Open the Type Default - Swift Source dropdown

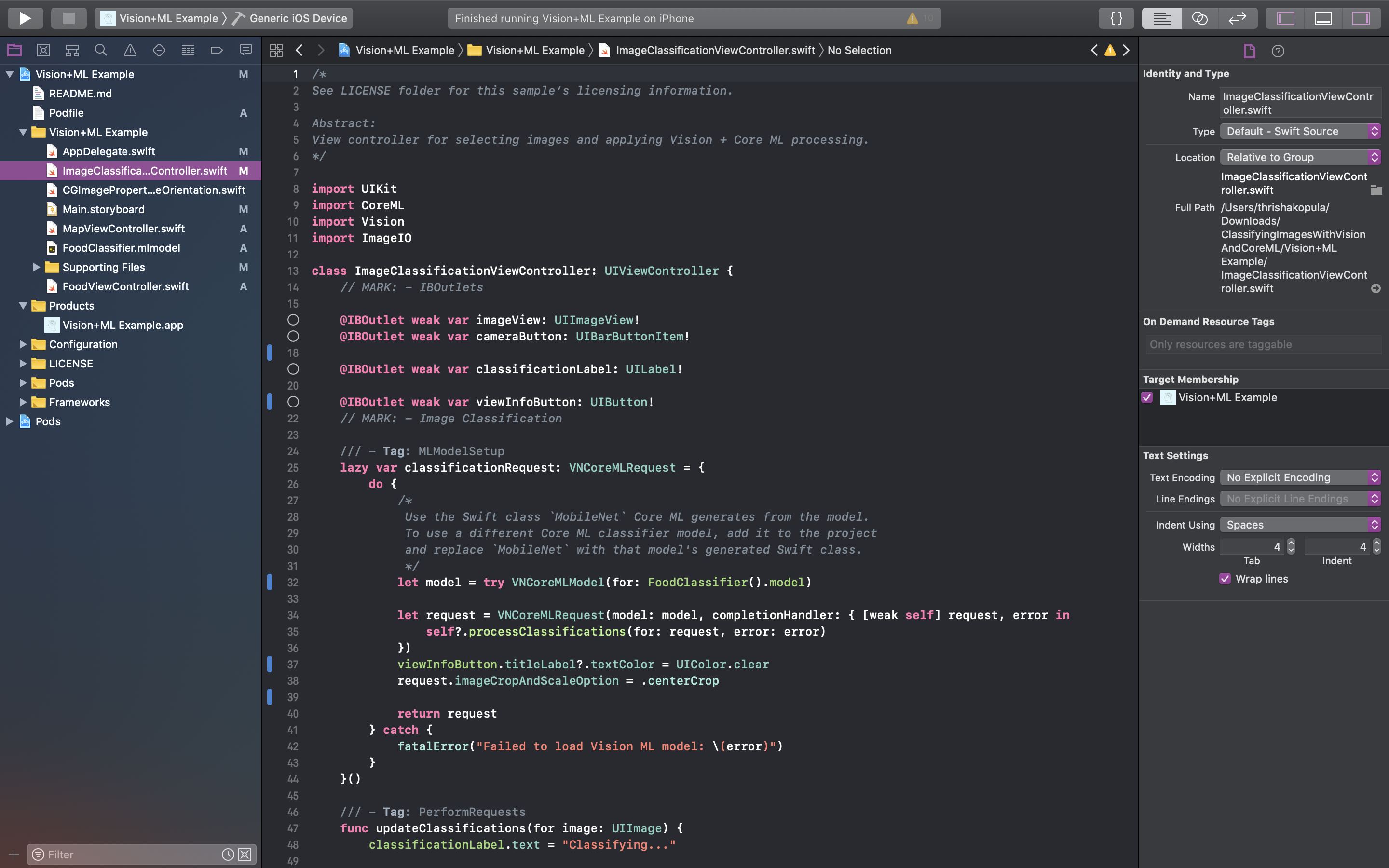1300,132
